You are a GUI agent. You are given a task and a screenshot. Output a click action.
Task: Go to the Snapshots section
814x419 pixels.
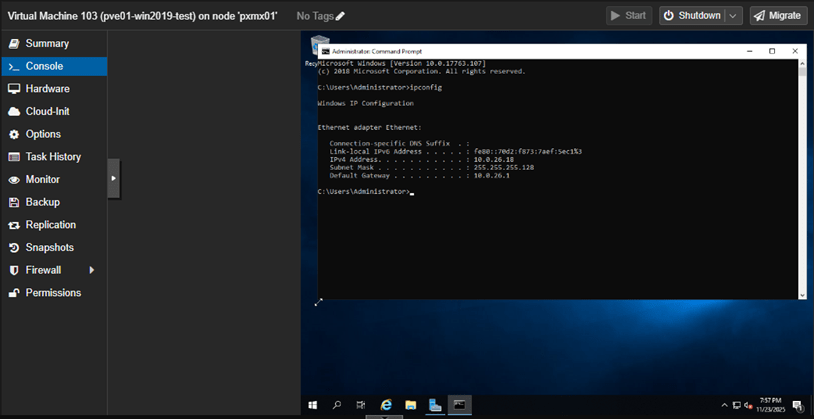pos(49,247)
